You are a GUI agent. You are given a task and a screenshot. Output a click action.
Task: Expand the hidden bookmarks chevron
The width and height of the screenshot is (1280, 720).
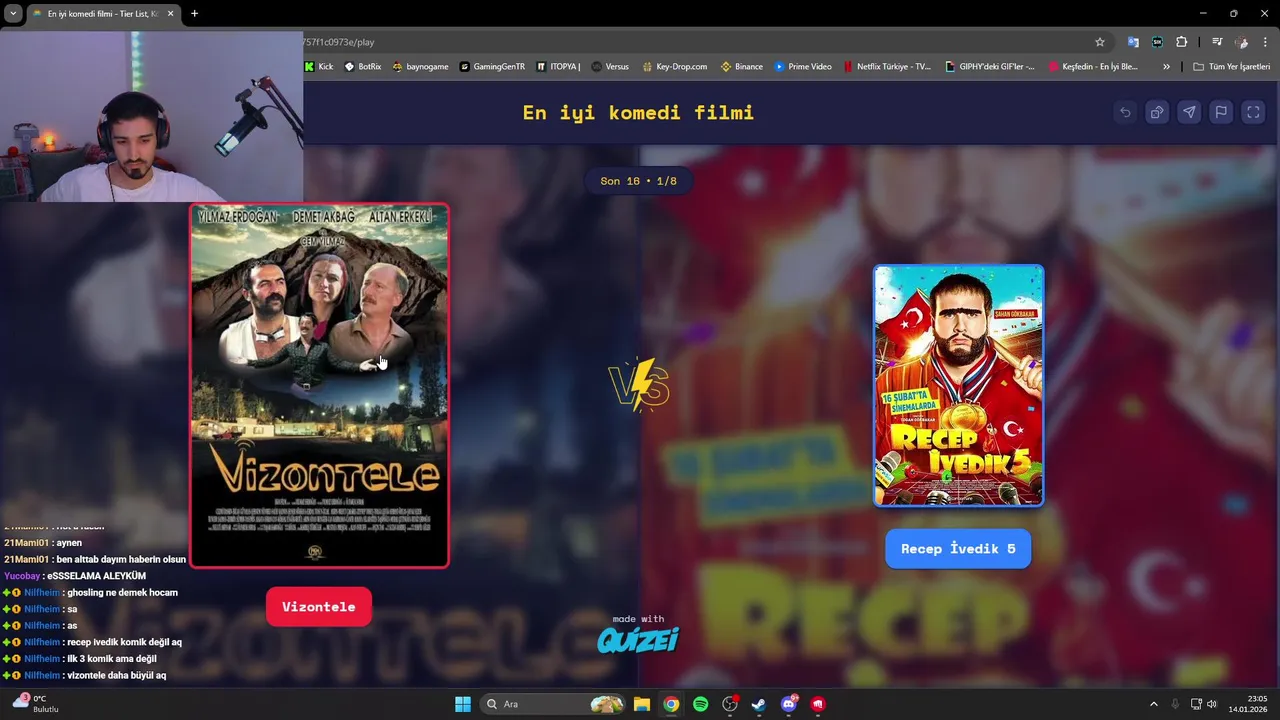point(1166,67)
